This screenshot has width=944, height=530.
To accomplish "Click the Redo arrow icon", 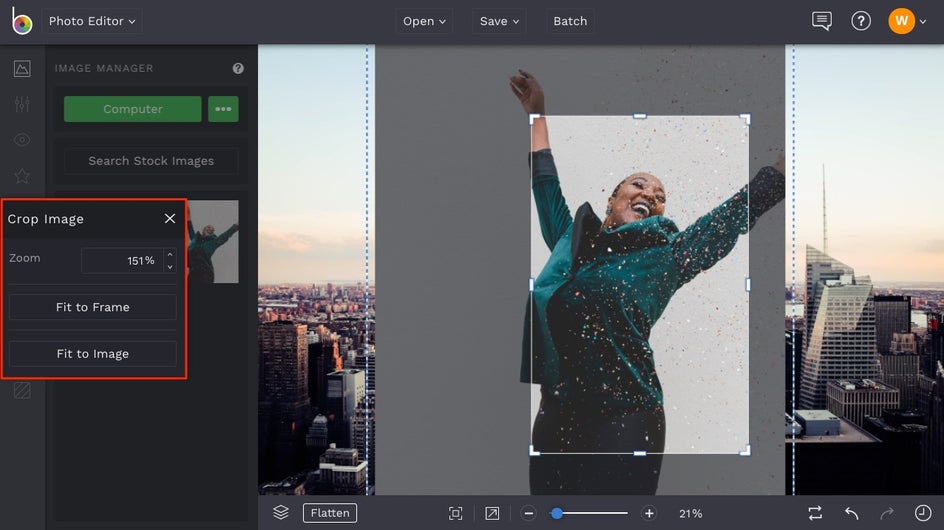I will [x=887, y=513].
